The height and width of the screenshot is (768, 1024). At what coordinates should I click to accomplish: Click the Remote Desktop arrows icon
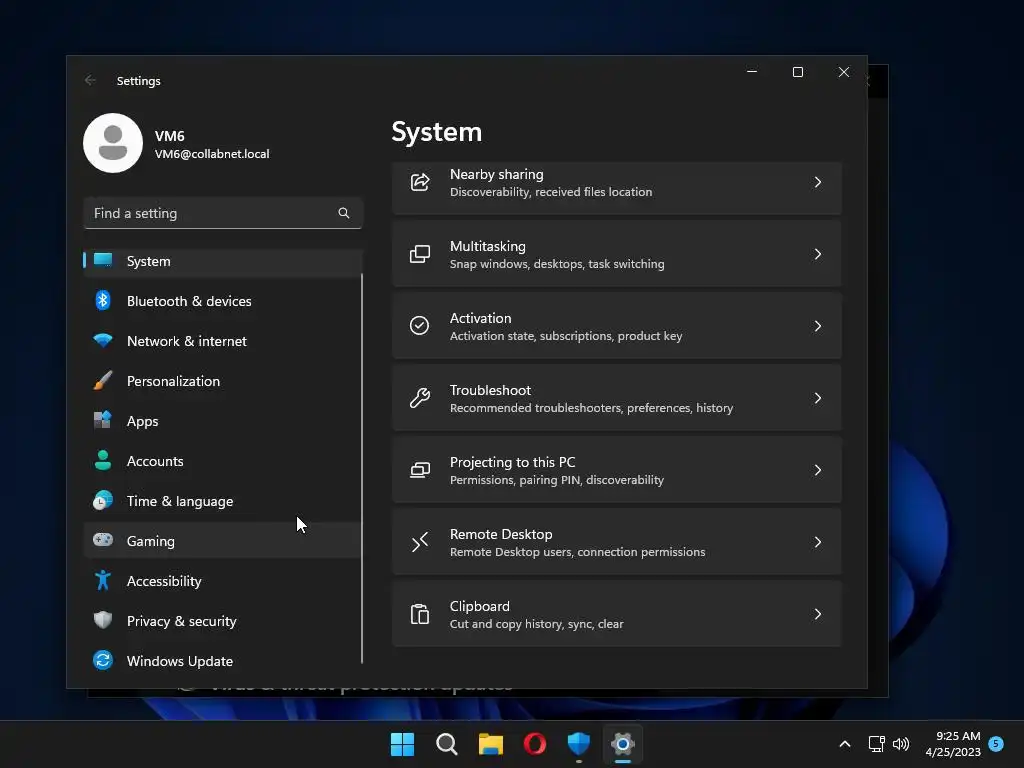pos(420,542)
